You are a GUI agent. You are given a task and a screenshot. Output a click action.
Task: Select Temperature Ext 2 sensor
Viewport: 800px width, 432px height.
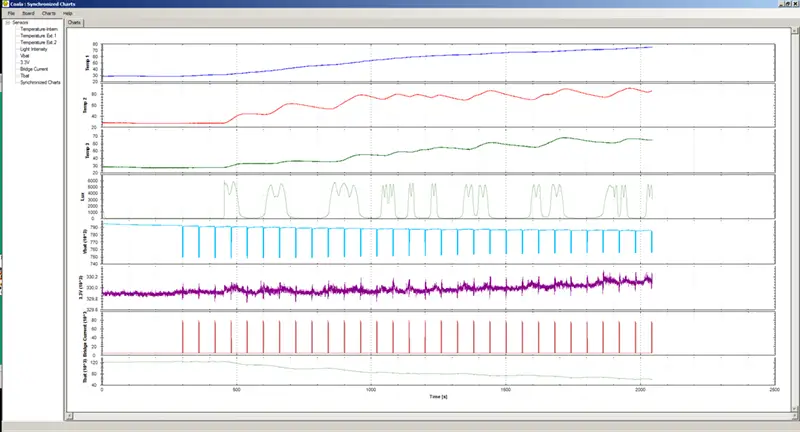pyautogui.click(x=38, y=42)
